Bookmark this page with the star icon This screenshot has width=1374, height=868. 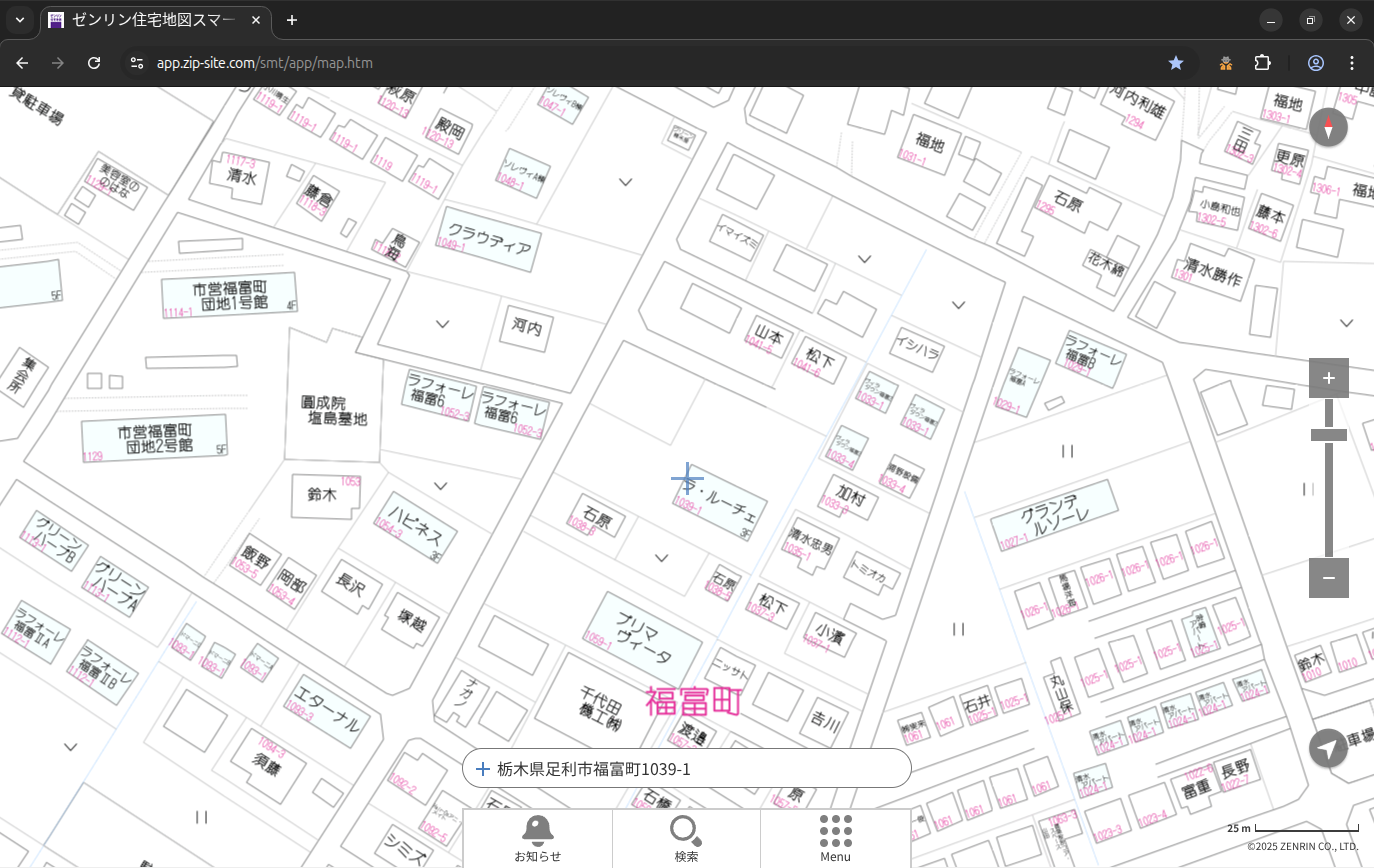click(1176, 63)
